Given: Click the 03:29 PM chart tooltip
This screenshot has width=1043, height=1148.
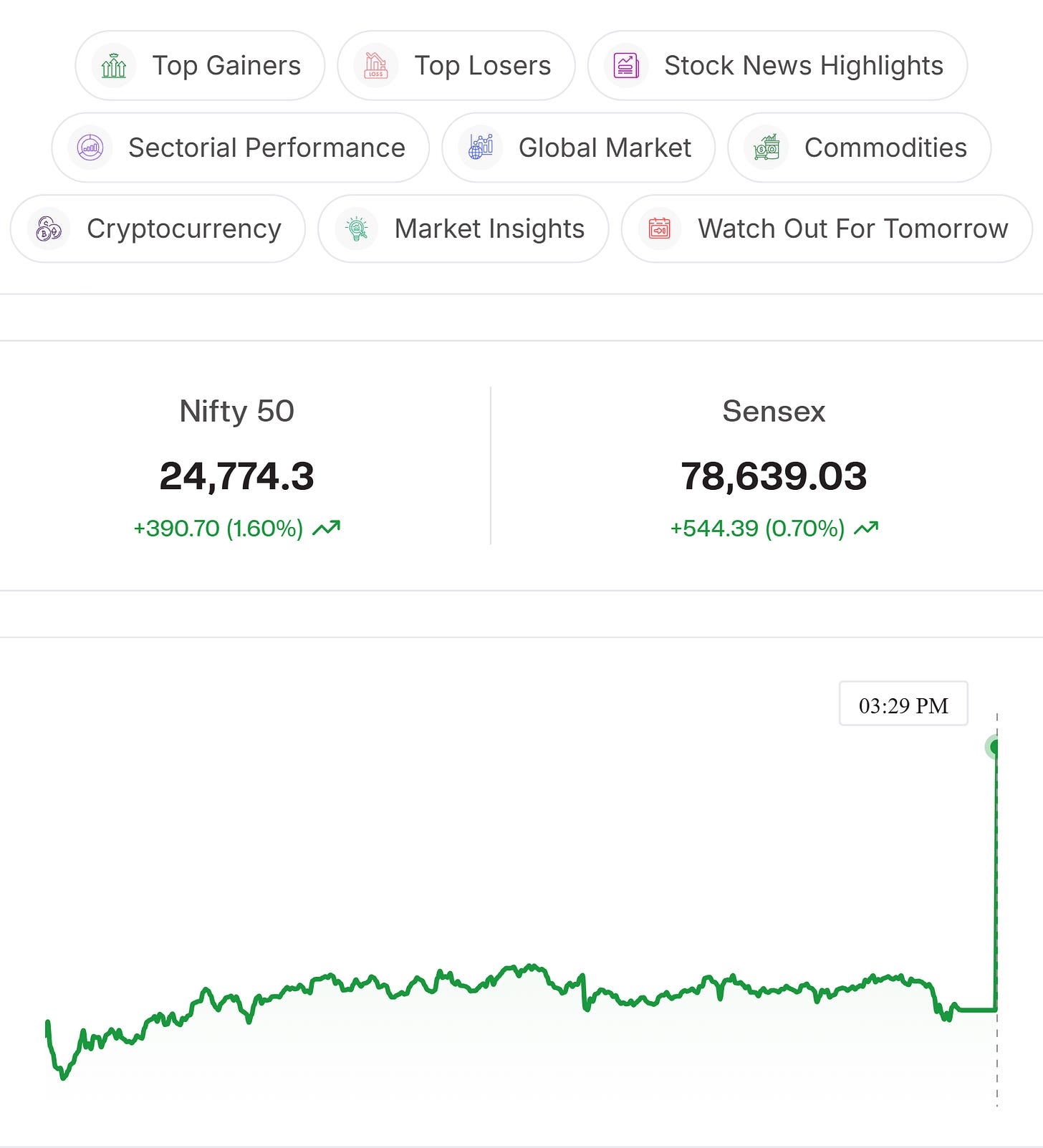Looking at the screenshot, I should 903,704.
